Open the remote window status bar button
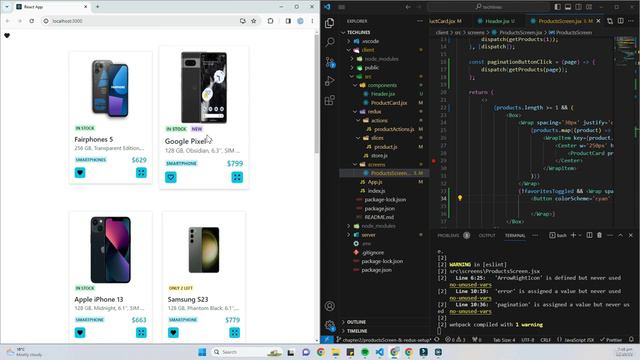 point(327,340)
